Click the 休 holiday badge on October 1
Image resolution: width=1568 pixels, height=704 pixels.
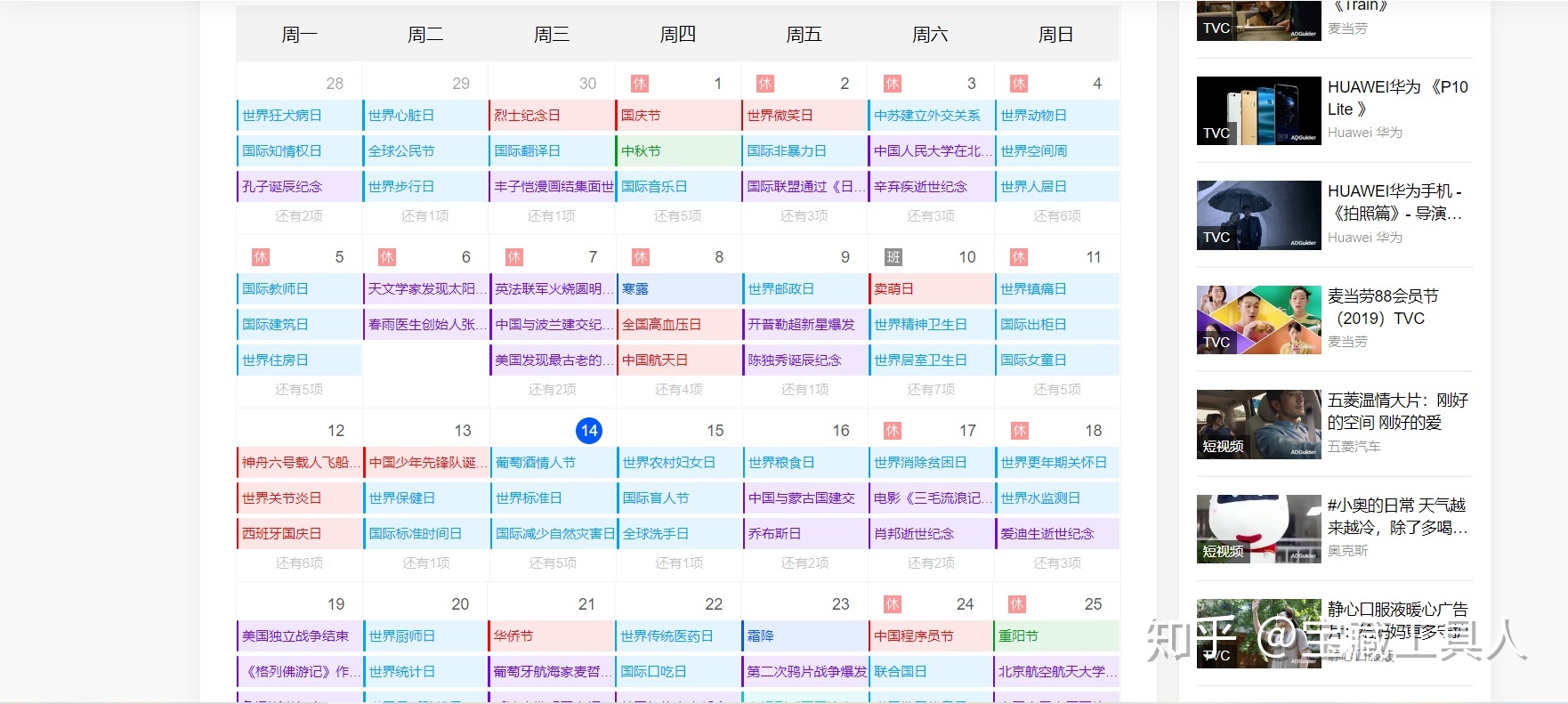click(639, 84)
